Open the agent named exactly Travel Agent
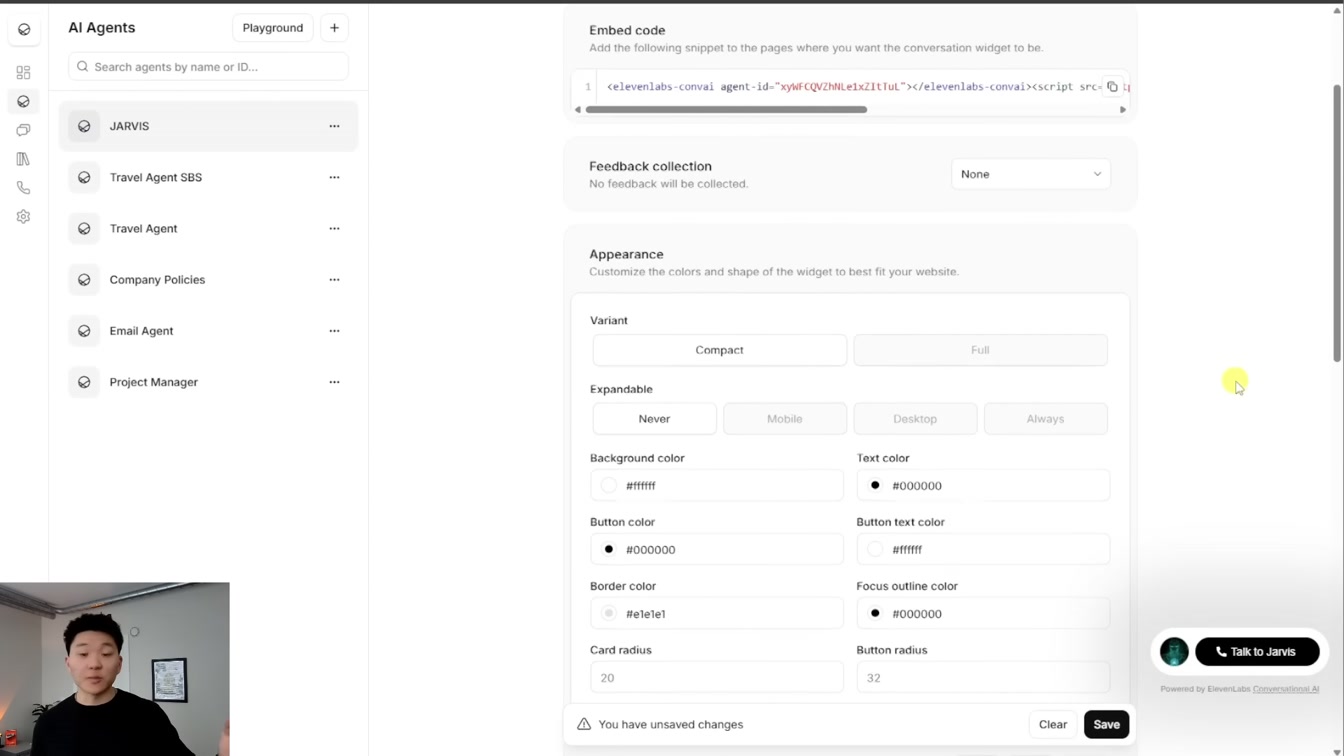The height and width of the screenshot is (756, 1344). click(208, 228)
